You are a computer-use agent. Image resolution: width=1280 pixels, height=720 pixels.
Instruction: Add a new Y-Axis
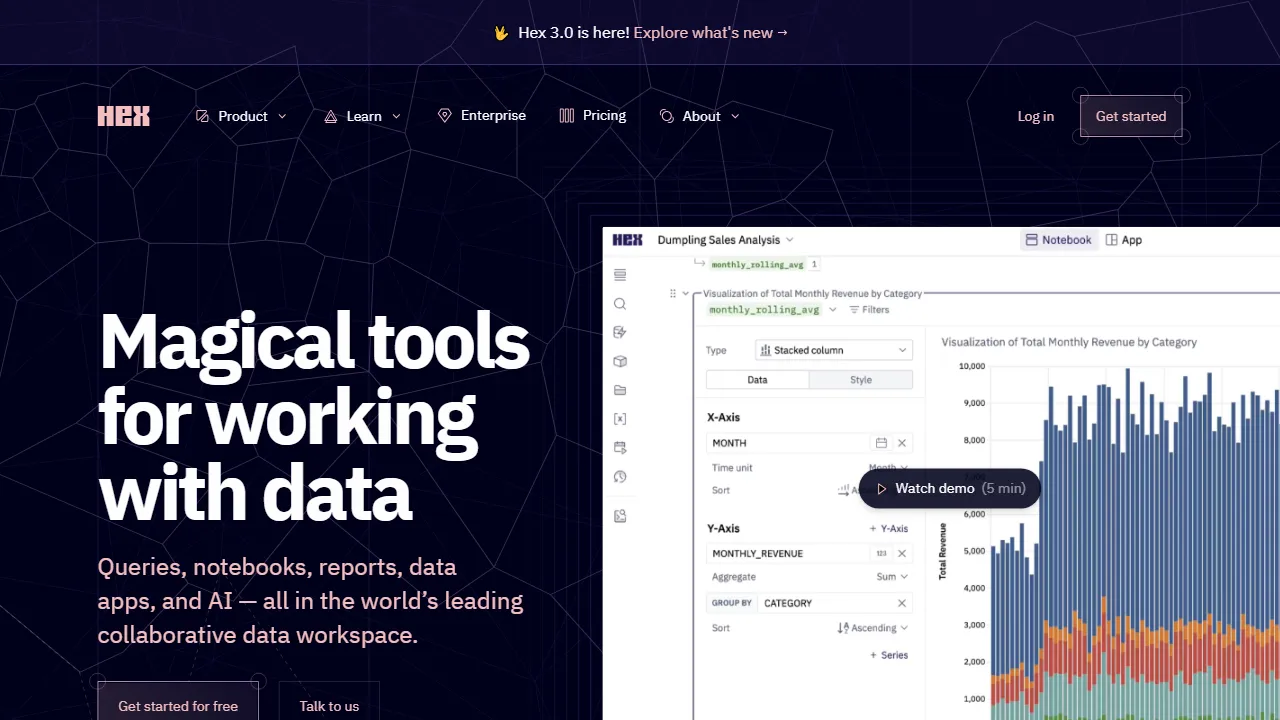click(x=889, y=528)
